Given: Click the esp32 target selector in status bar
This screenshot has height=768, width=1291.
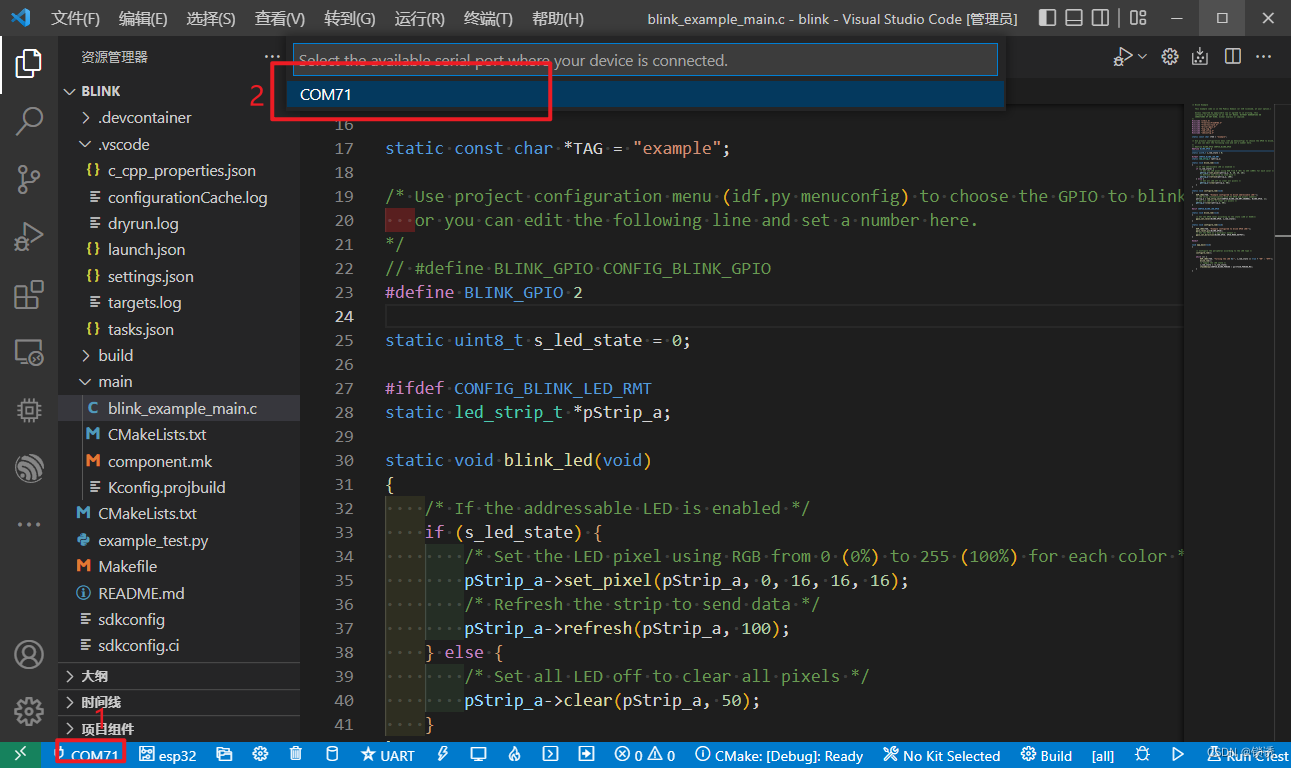Looking at the screenshot, I should pyautogui.click(x=168, y=755).
